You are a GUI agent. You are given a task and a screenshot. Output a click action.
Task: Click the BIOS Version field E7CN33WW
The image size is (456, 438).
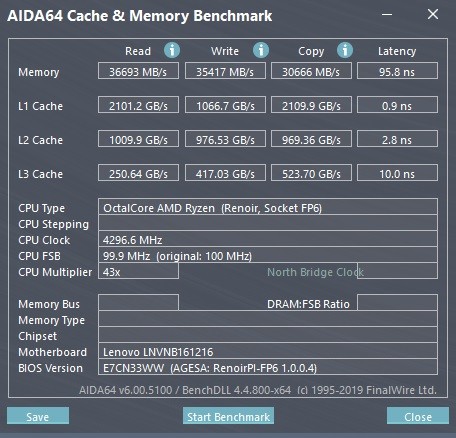pos(268,367)
